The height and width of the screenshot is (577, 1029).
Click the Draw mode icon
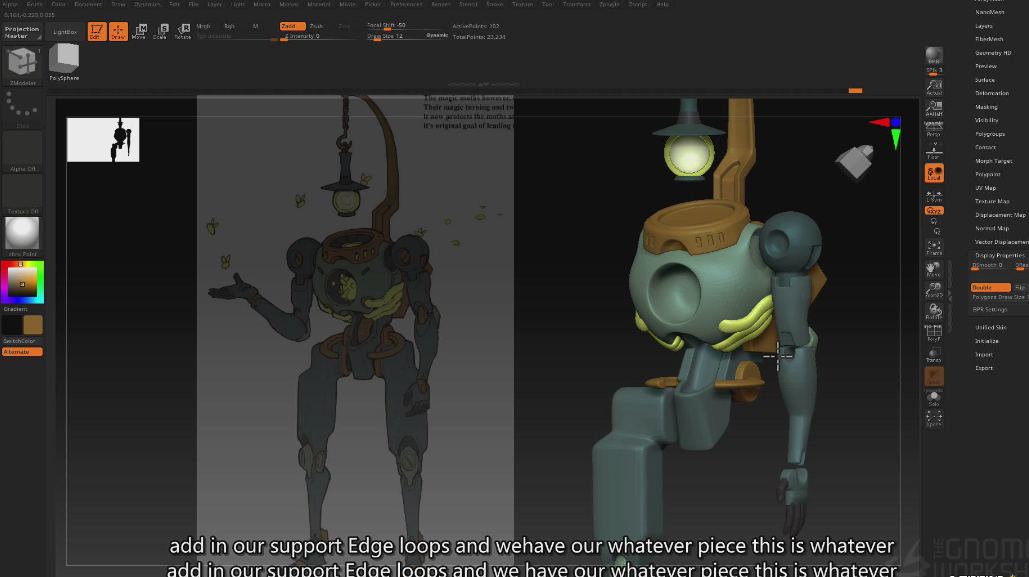click(x=118, y=31)
